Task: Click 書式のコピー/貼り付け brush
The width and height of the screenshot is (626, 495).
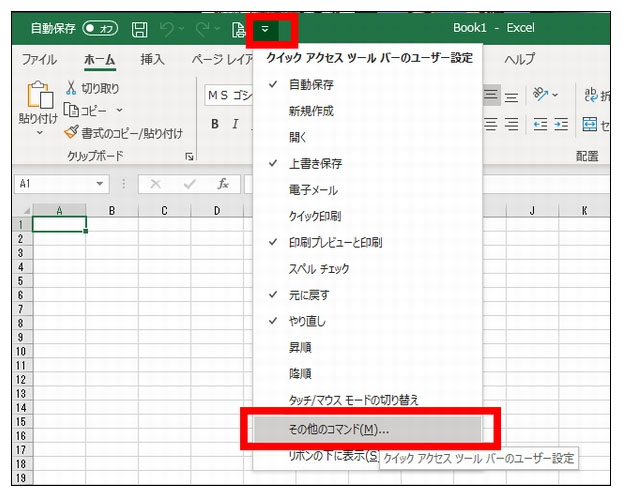Action: 123,133
